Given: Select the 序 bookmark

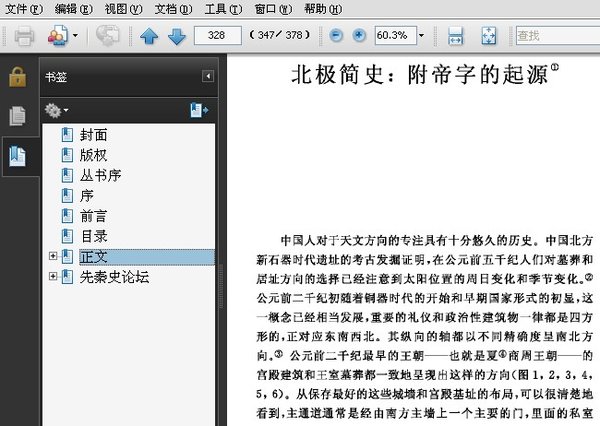Looking at the screenshot, I should tap(87, 196).
